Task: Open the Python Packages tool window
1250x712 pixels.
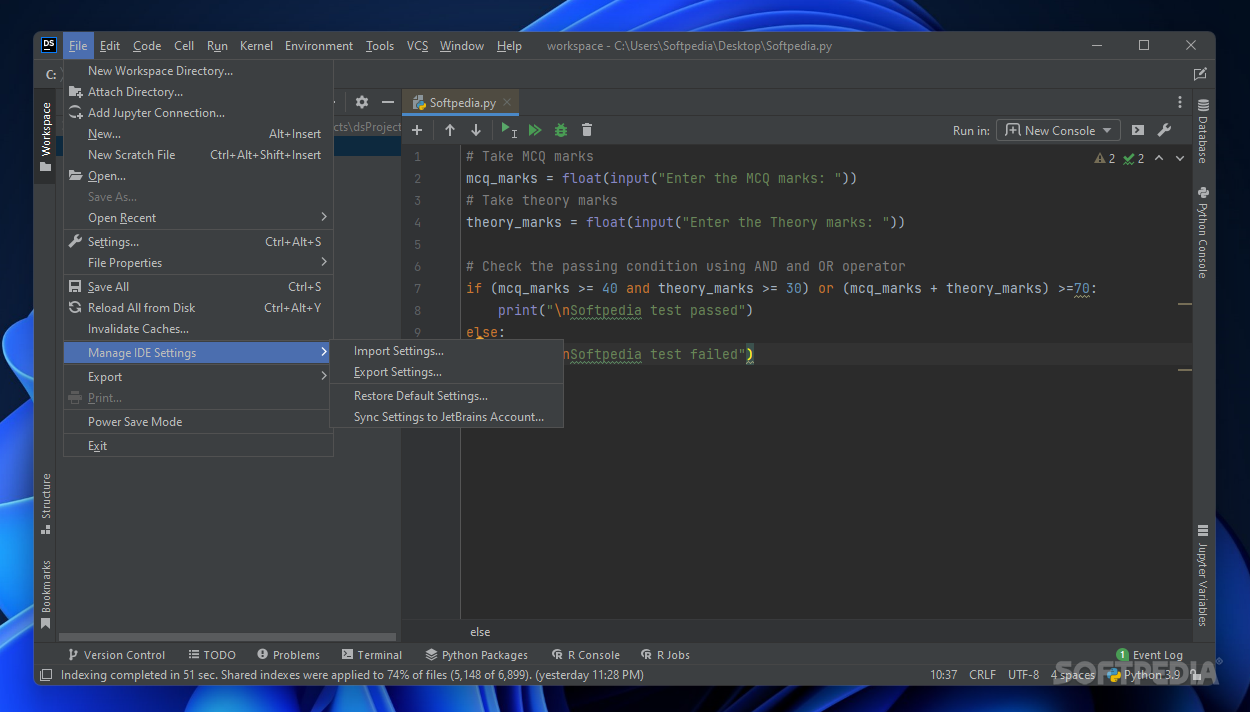Action: tap(477, 655)
